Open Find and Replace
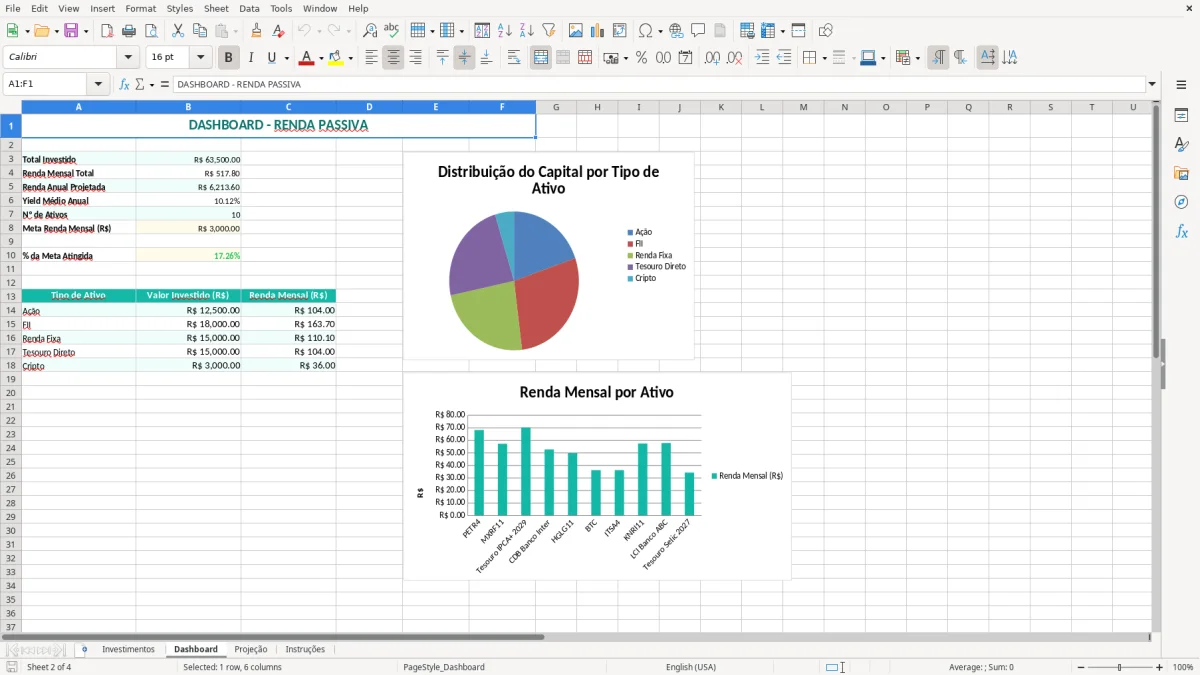Image resolution: width=1200 pixels, height=675 pixels. pyautogui.click(x=370, y=31)
